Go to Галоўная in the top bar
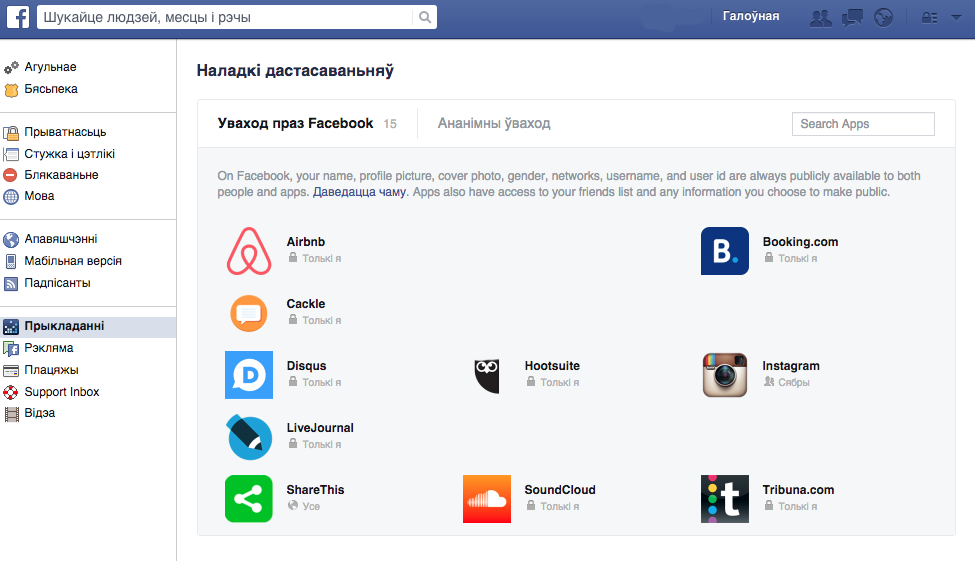 click(x=751, y=16)
